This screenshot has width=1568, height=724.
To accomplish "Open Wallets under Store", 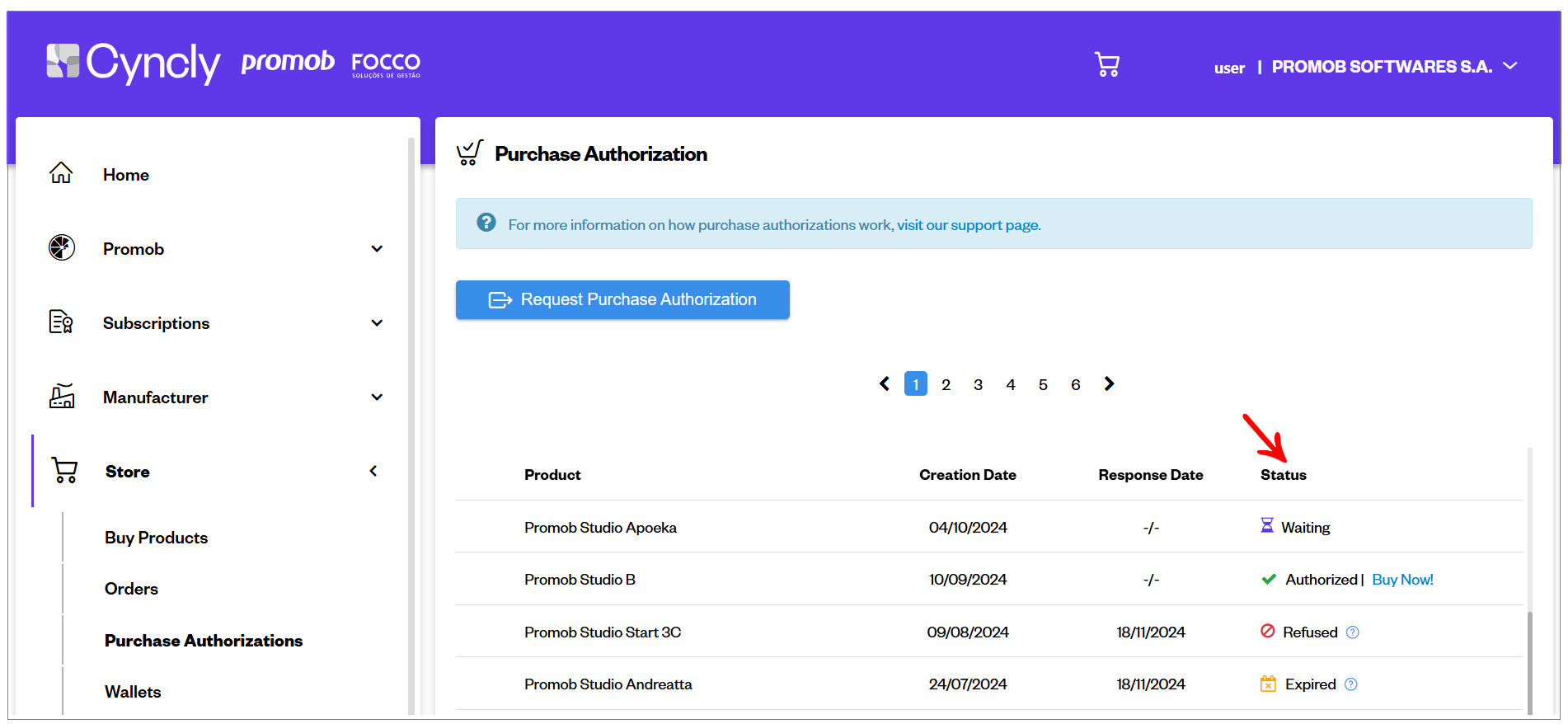I will 133,692.
